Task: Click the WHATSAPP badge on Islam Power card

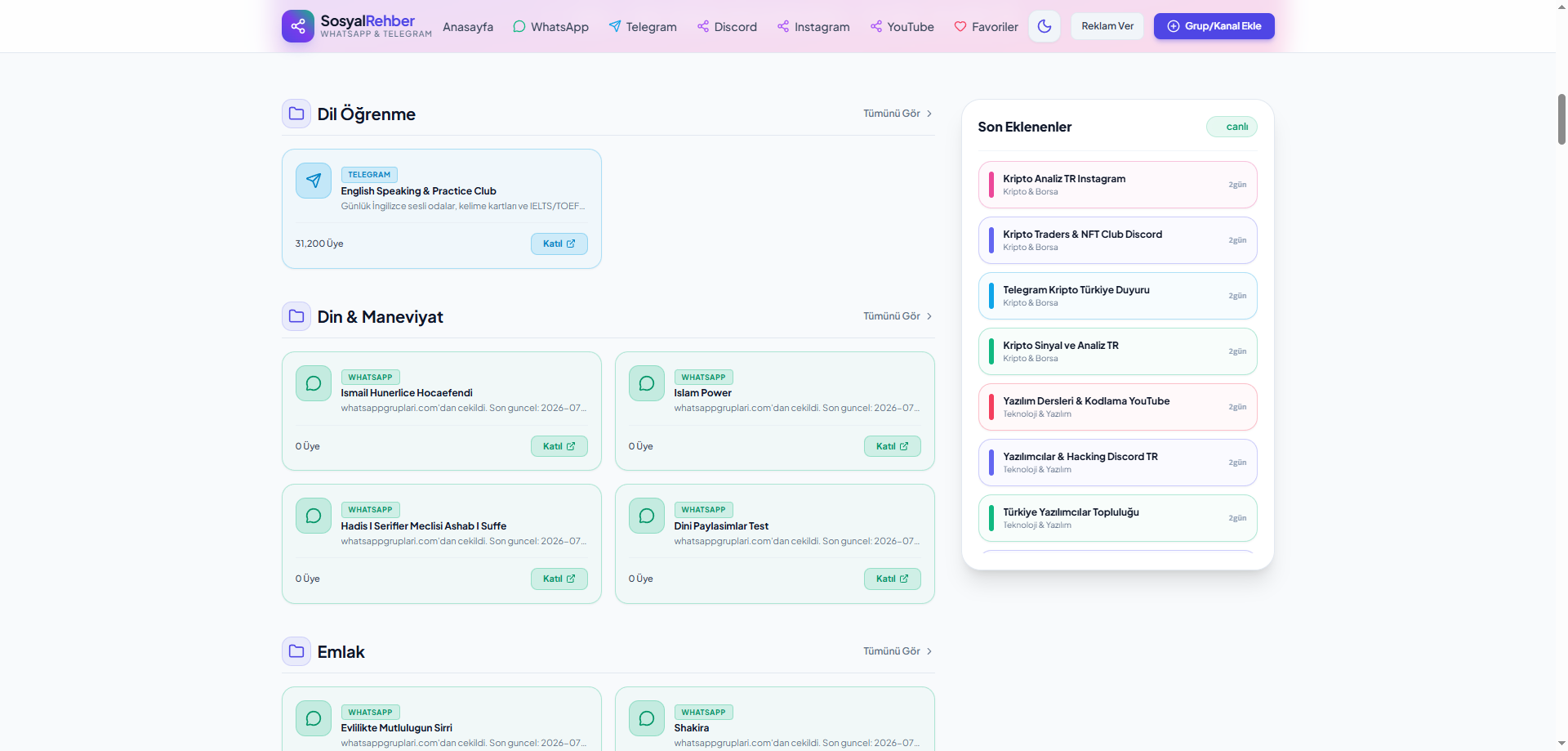Action: point(703,378)
